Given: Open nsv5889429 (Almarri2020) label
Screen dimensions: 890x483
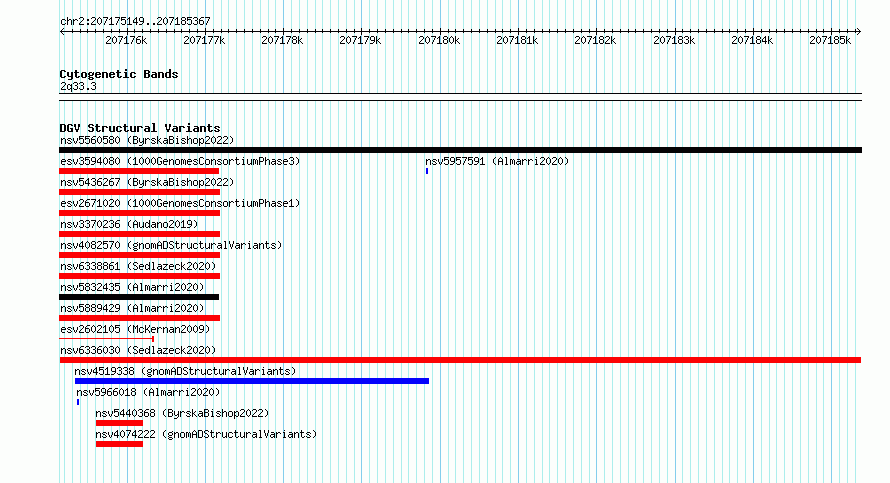Looking at the screenshot, I should (x=132, y=308).
